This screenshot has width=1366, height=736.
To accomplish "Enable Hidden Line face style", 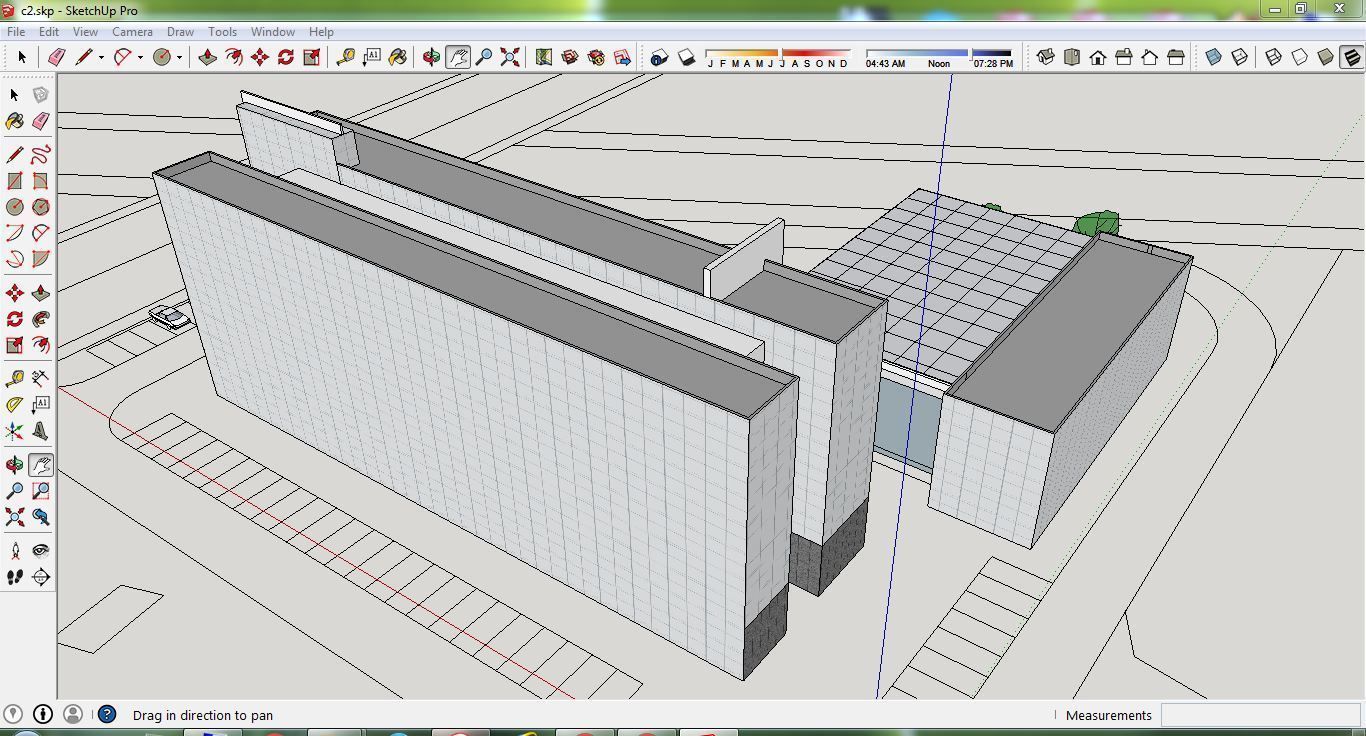I will pyautogui.click(x=1300, y=57).
